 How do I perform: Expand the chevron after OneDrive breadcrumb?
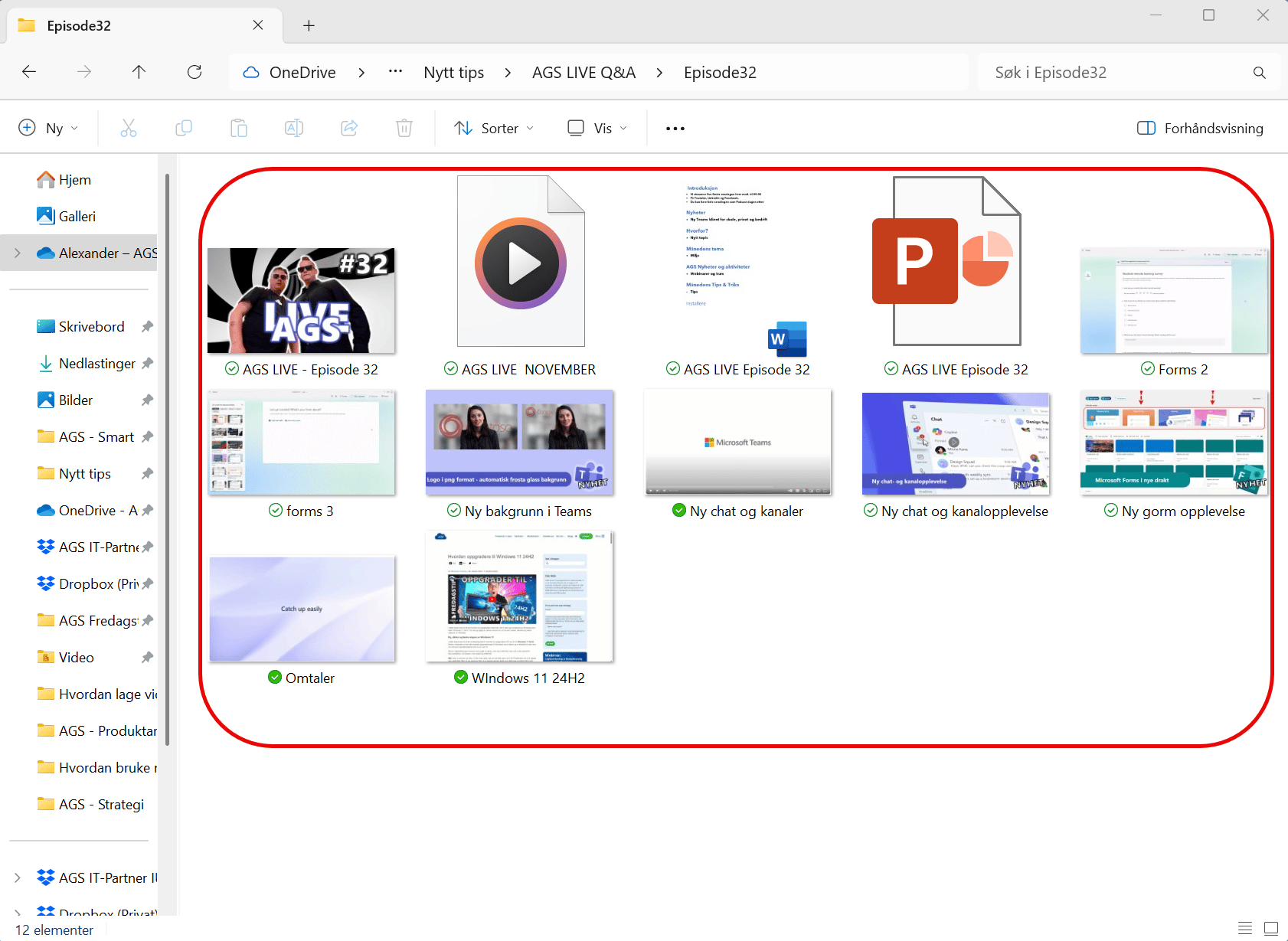pyautogui.click(x=361, y=73)
